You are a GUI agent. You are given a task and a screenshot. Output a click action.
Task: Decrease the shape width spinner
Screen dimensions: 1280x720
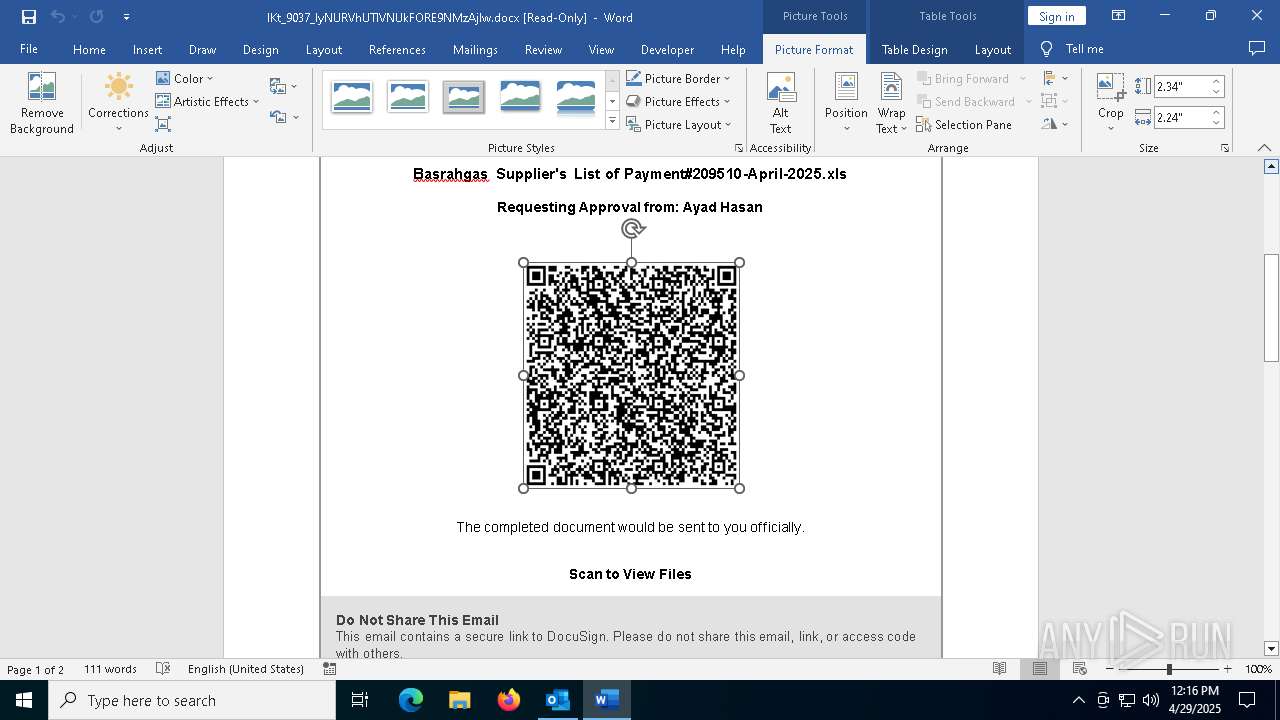1216,122
